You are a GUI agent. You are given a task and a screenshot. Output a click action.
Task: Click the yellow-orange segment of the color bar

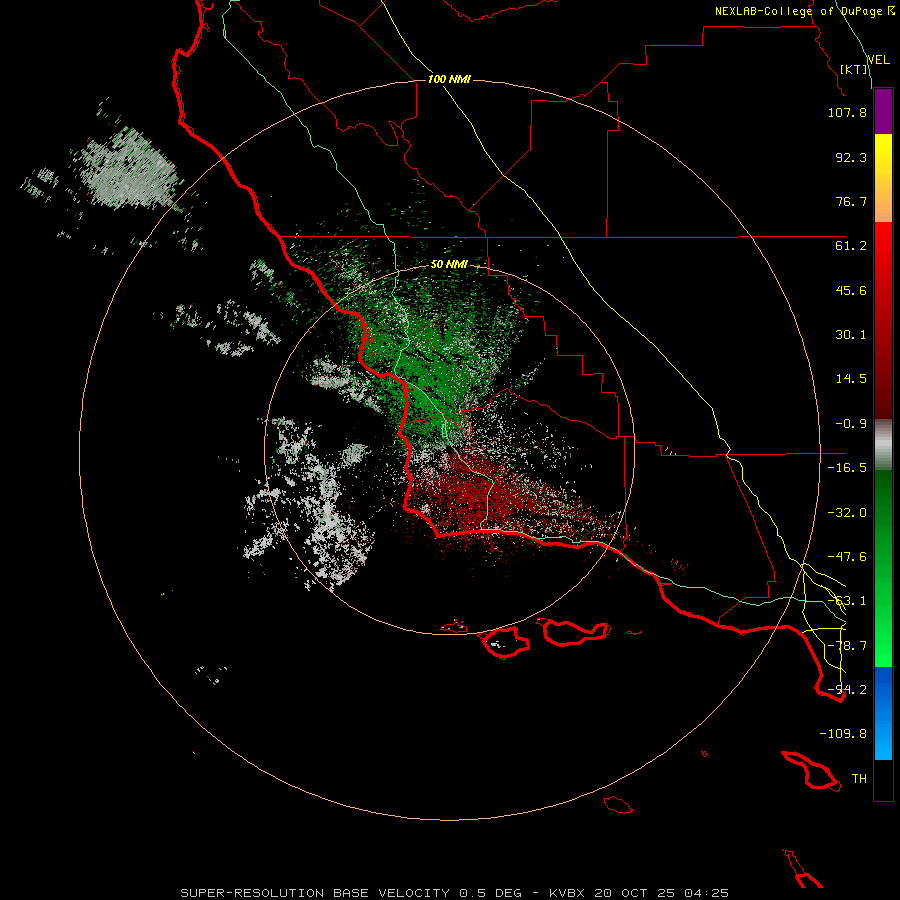[x=883, y=178]
